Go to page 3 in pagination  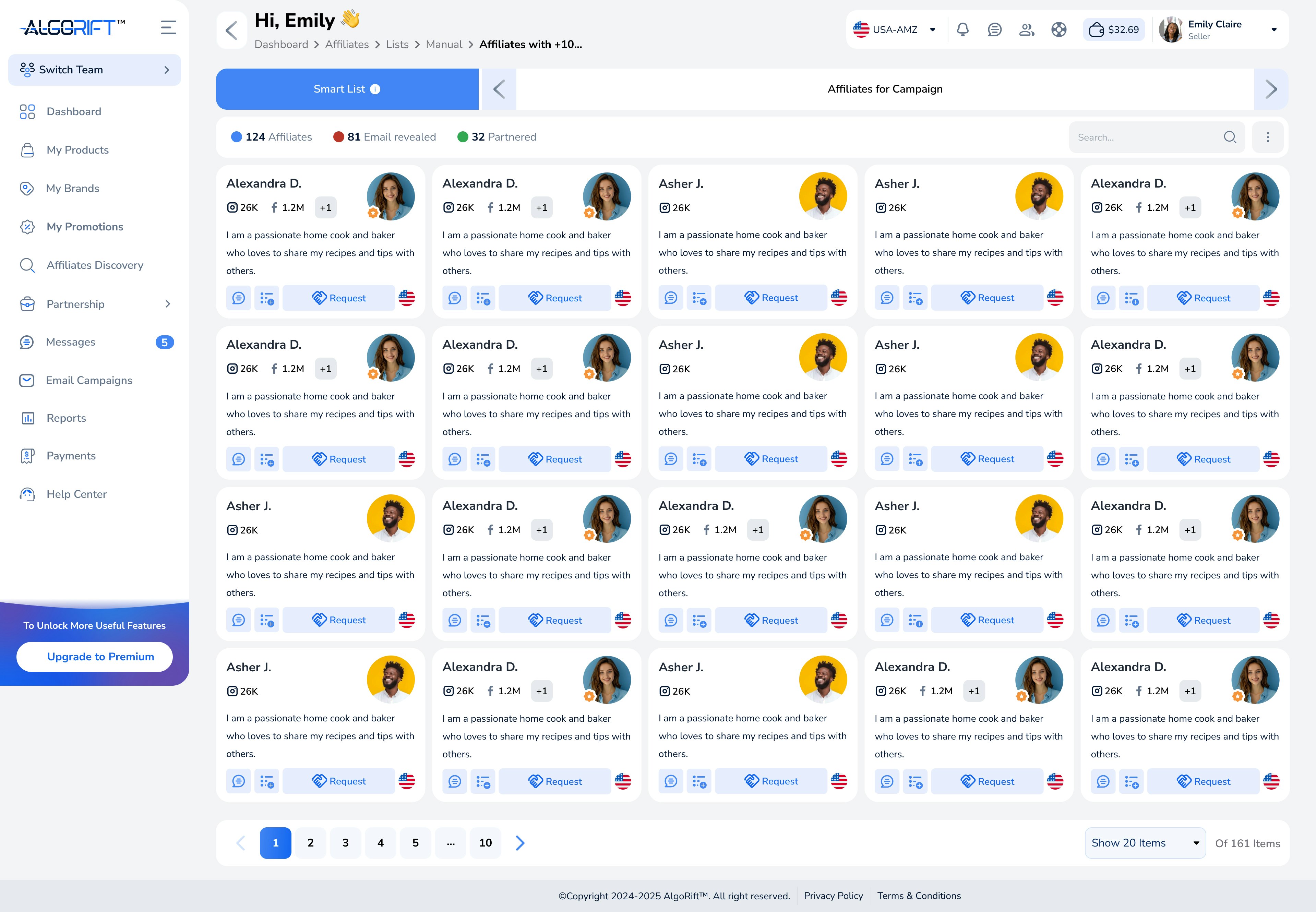click(345, 843)
